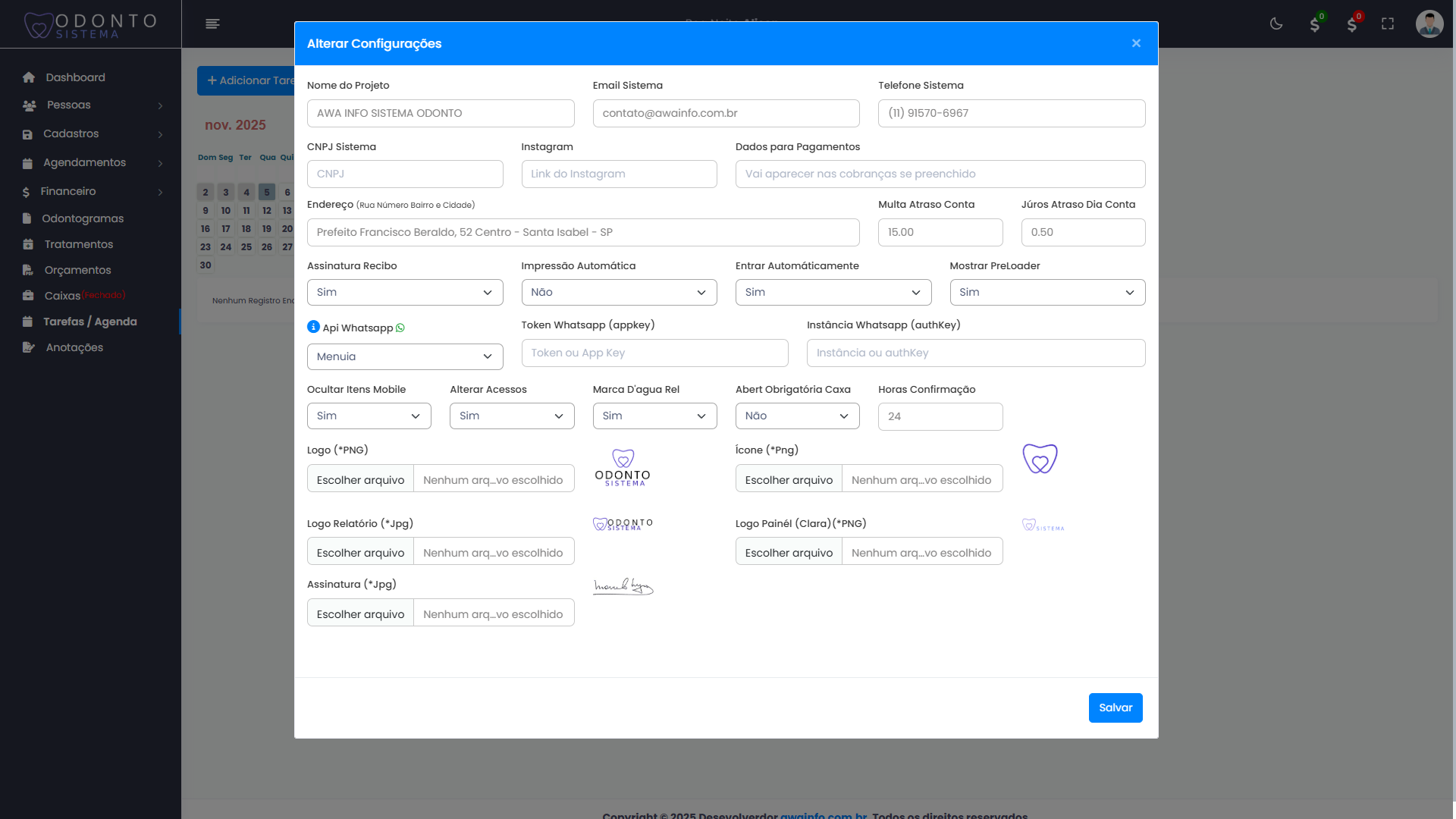Toggle dark mode moon icon
The width and height of the screenshot is (1456, 819).
click(x=1276, y=24)
